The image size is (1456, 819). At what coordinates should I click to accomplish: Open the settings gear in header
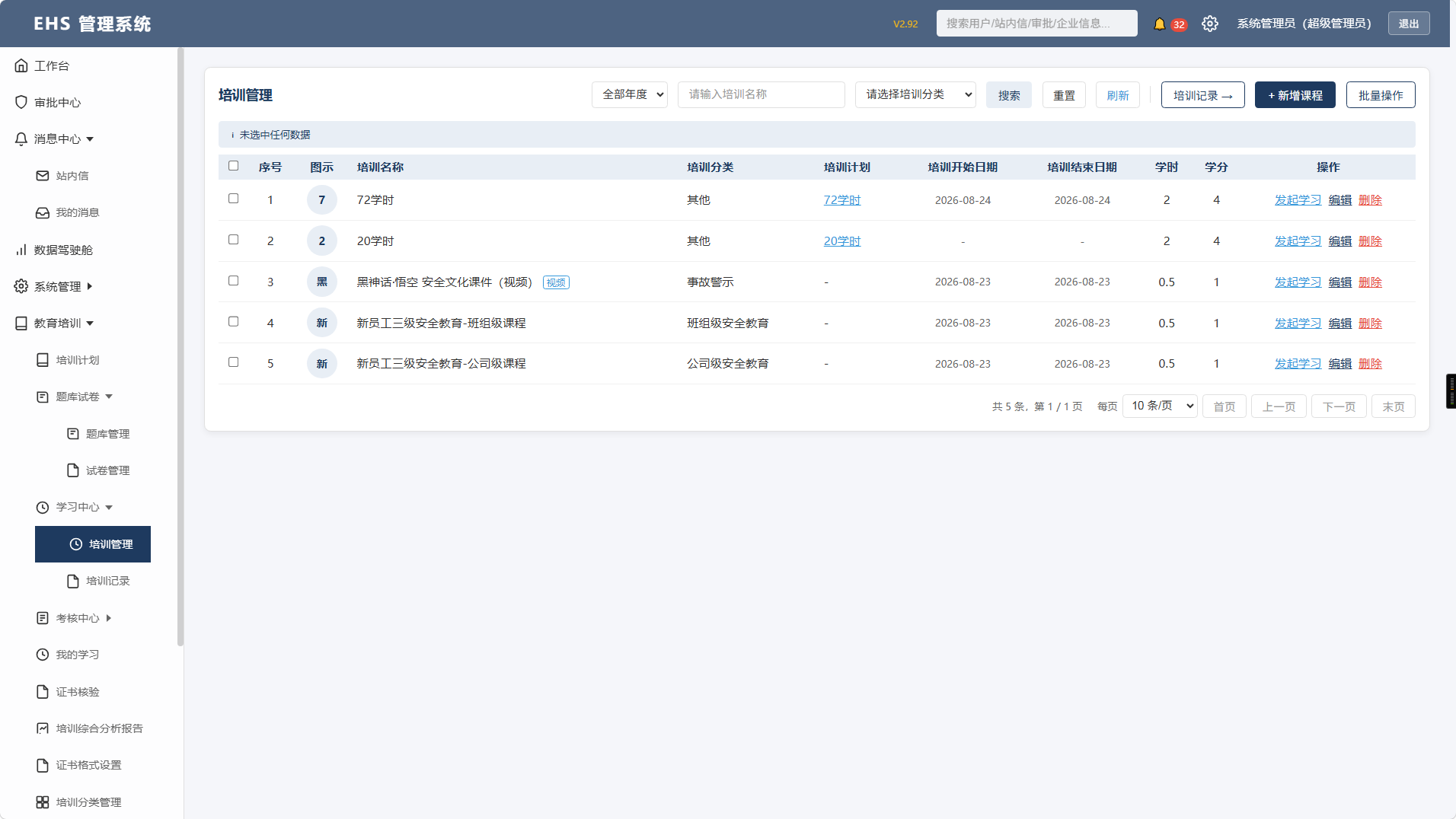(1210, 24)
